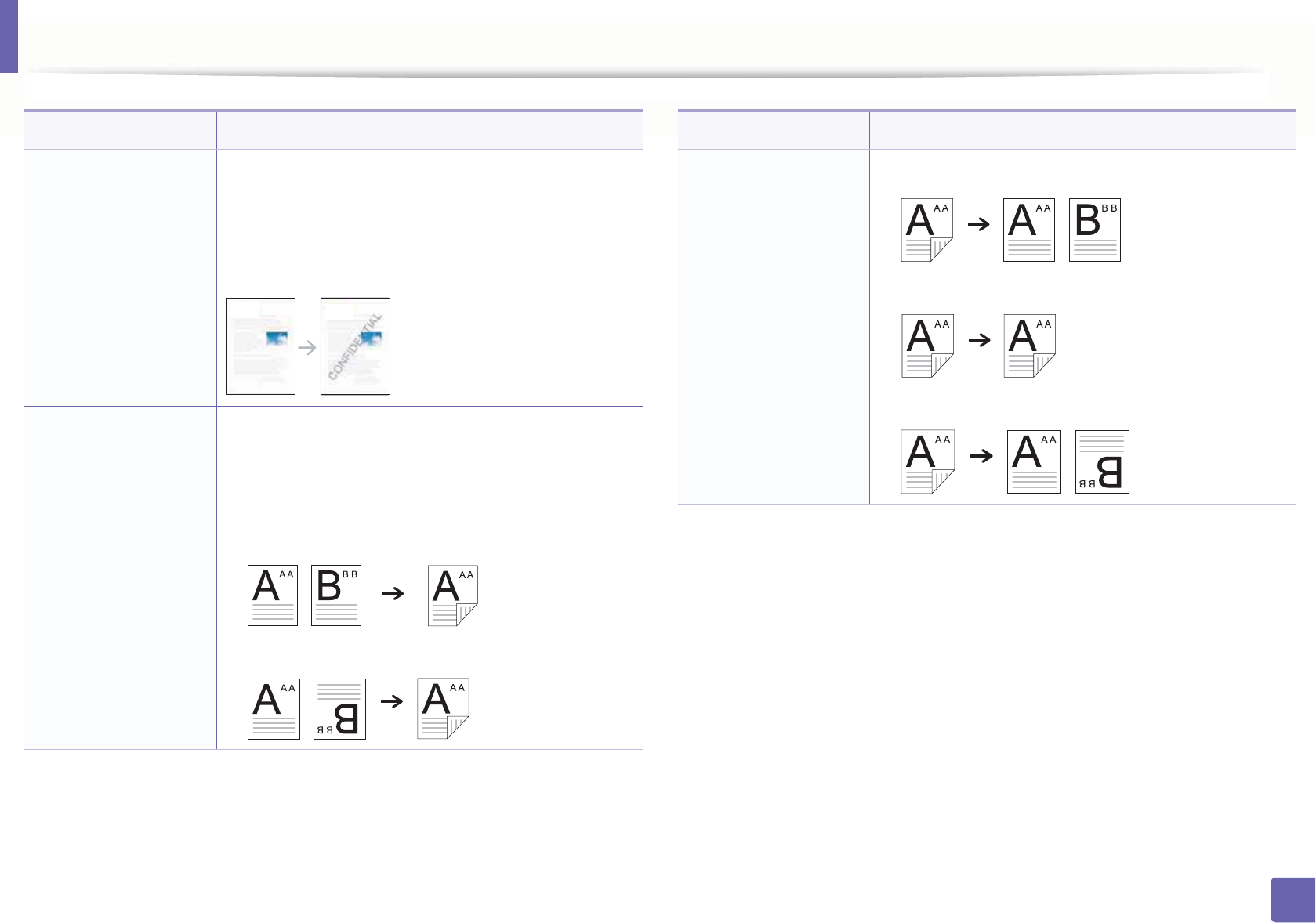Click folded-corner page right of right table's middle arrow

[x=1030, y=346]
